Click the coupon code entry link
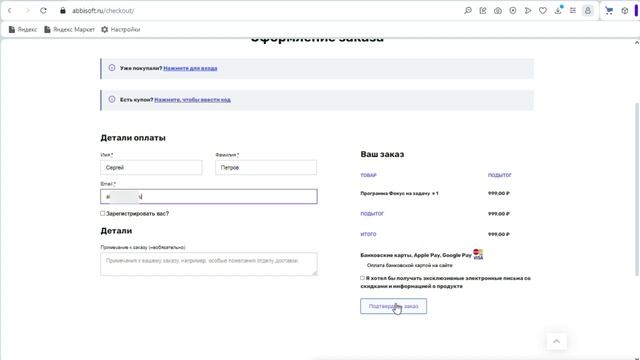640x360 pixels. pyautogui.click(x=192, y=100)
